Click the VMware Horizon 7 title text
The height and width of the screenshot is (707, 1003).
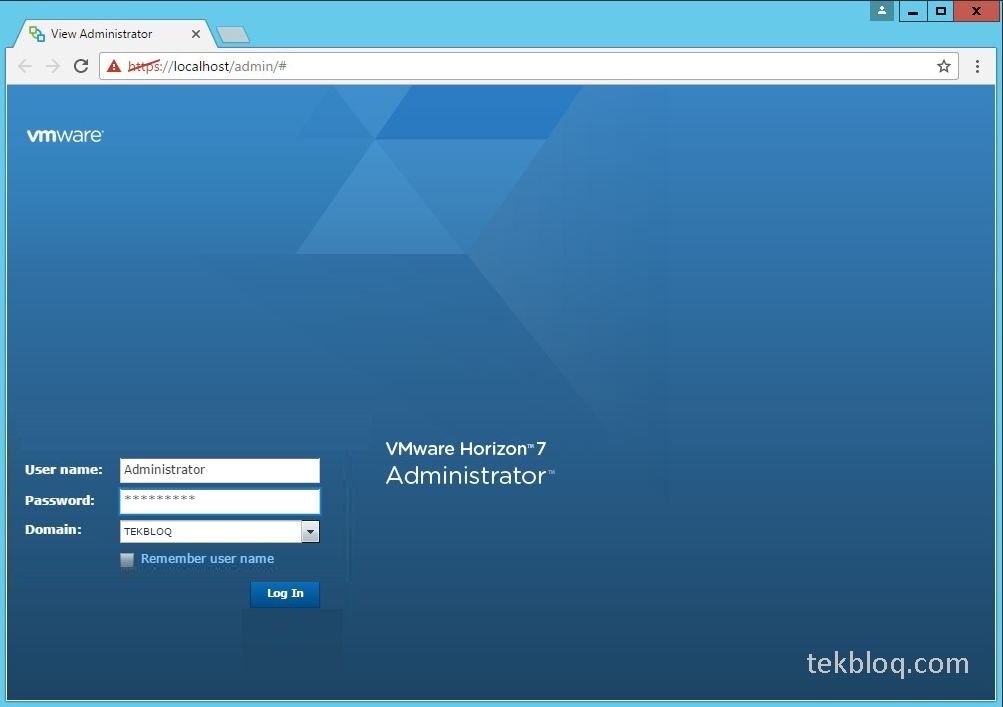click(x=466, y=449)
